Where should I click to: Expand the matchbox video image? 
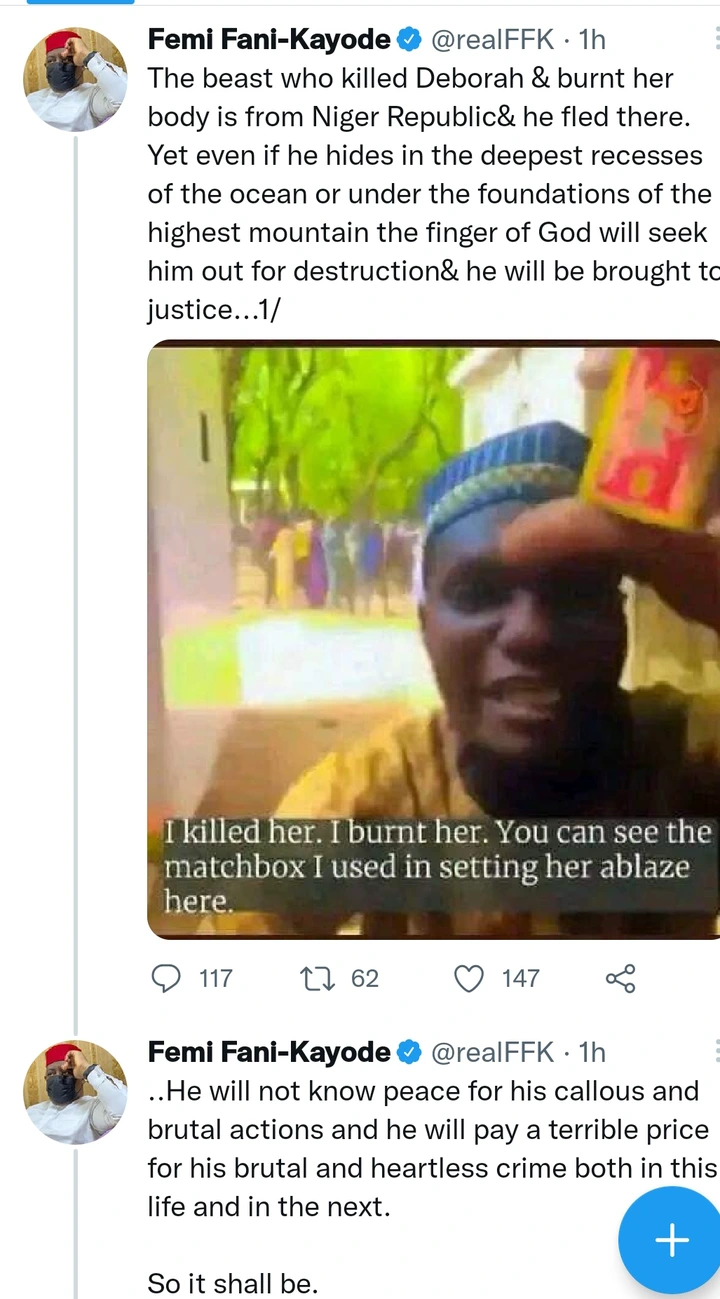[433, 640]
